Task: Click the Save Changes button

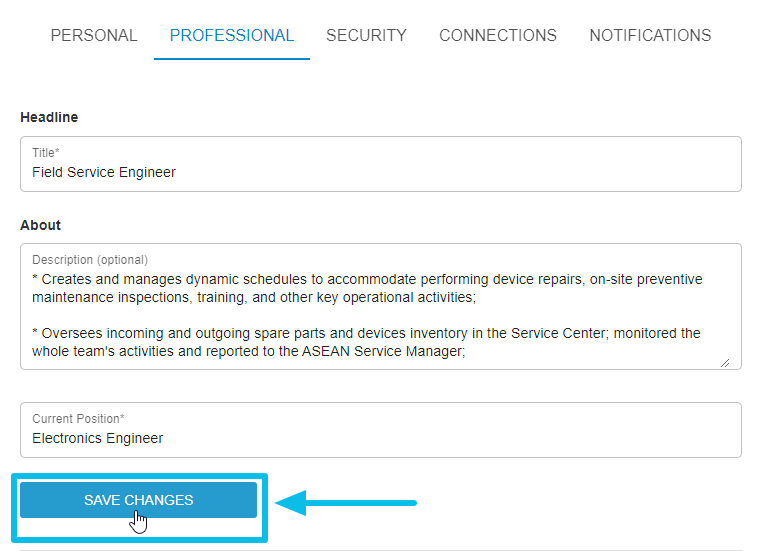Action: point(138,500)
